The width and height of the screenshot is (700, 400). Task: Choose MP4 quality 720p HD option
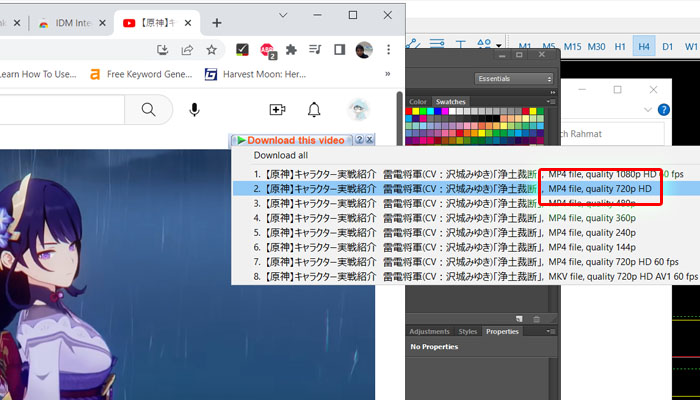466,189
